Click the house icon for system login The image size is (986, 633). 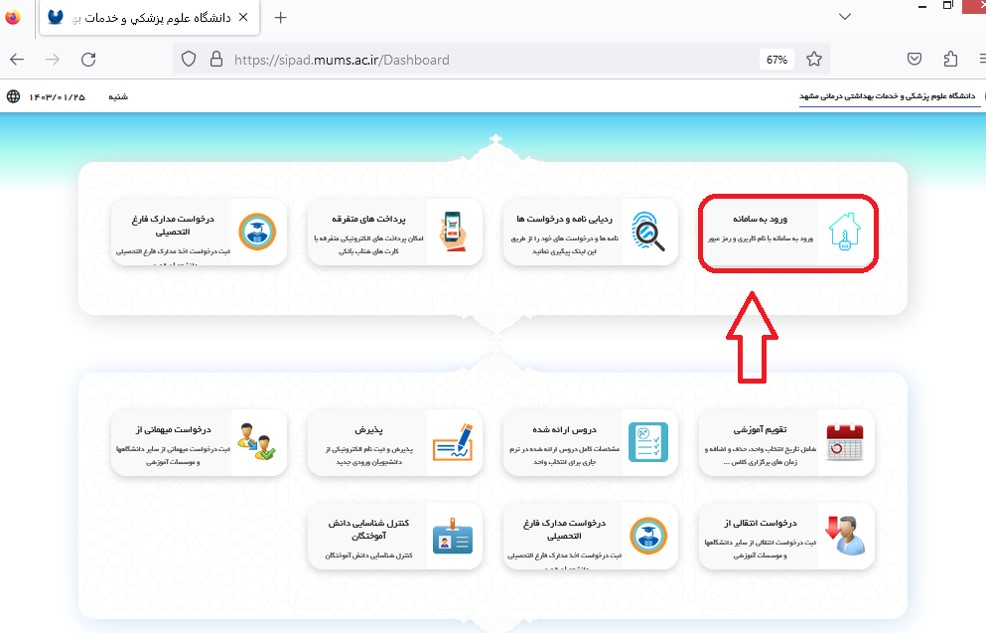pos(844,233)
